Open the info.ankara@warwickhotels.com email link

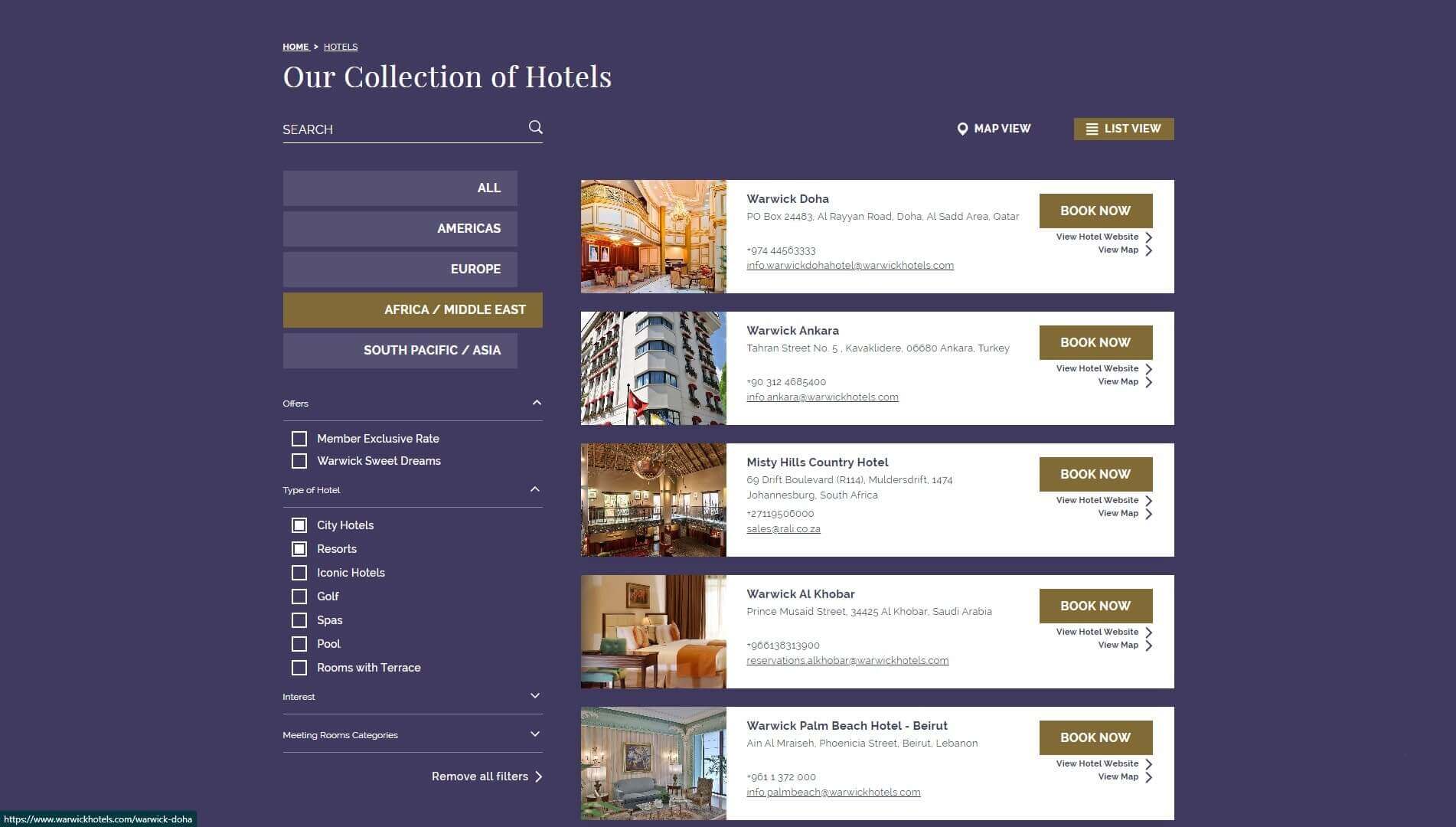tap(822, 397)
